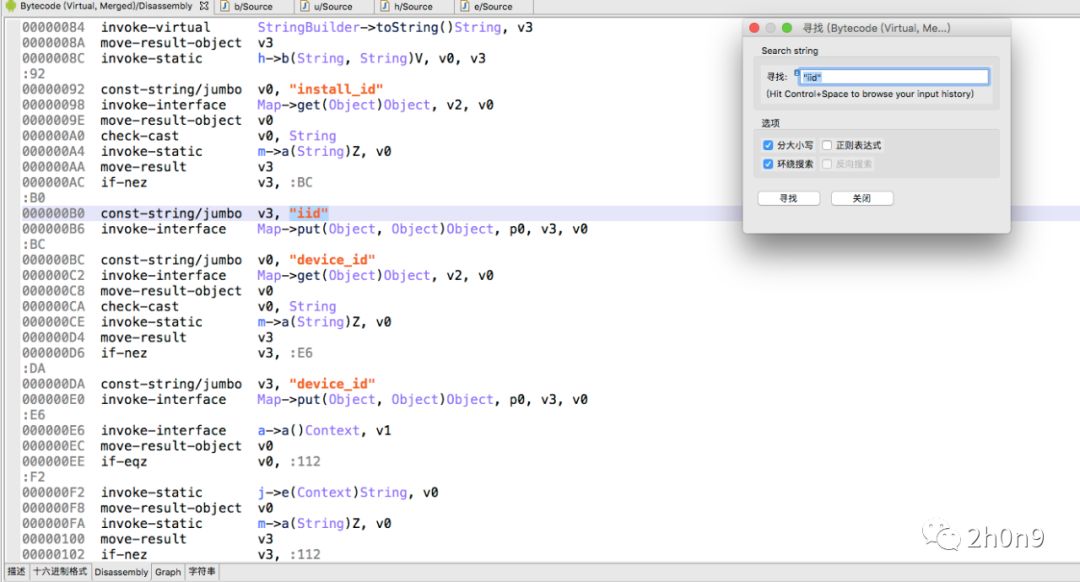Click the :112 jump target at 00000102
The image size is (1080, 582).
[x=305, y=554]
